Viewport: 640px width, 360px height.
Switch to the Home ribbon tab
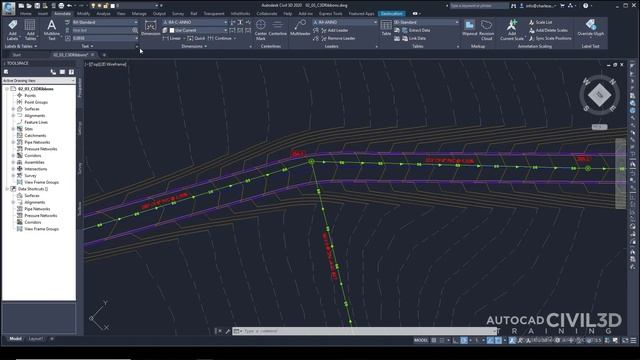pyautogui.click(x=25, y=13)
